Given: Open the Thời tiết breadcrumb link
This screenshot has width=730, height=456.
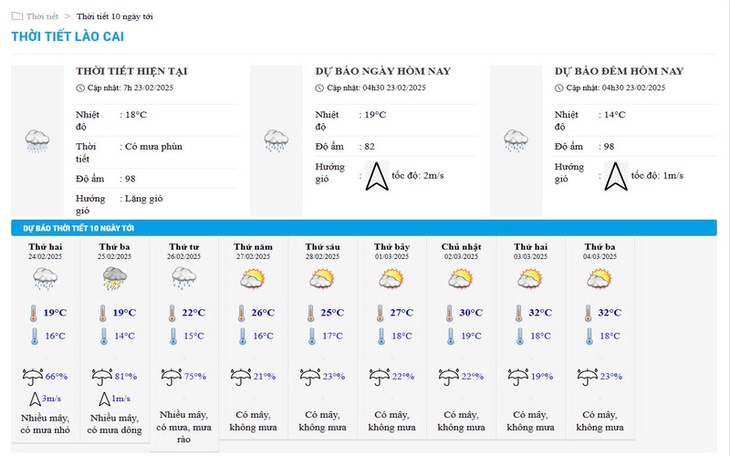Looking at the screenshot, I should pyautogui.click(x=42, y=16).
